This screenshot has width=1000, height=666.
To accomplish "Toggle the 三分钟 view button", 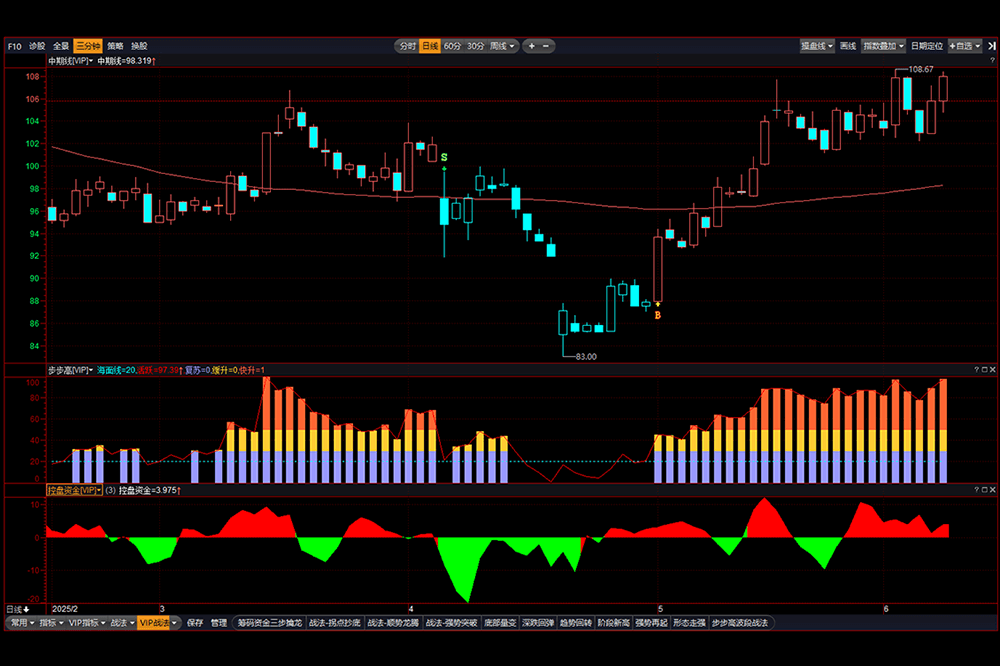I will pos(88,46).
